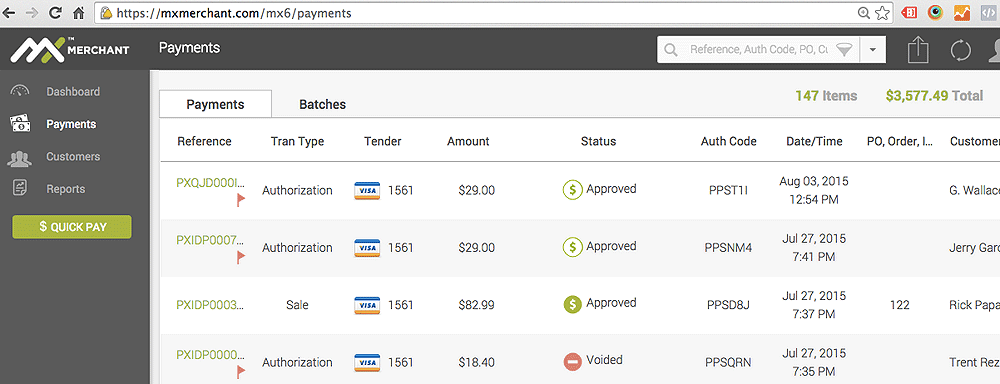Click the Customers people icon
This screenshot has width=1000, height=384.
(20, 158)
